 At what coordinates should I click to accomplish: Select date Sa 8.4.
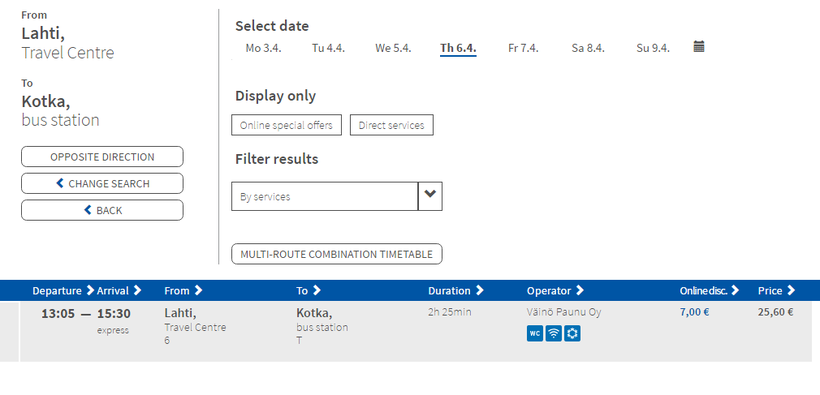pyautogui.click(x=588, y=48)
